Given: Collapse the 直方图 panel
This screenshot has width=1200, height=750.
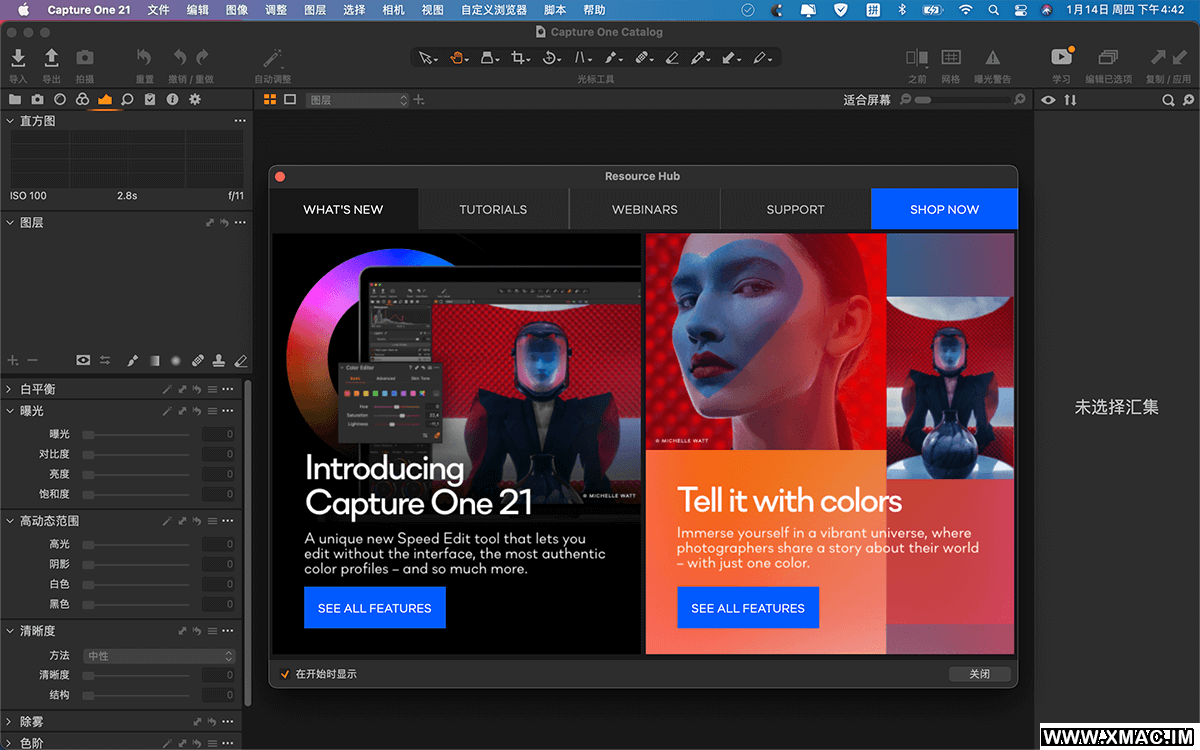Looking at the screenshot, I should (9, 121).
